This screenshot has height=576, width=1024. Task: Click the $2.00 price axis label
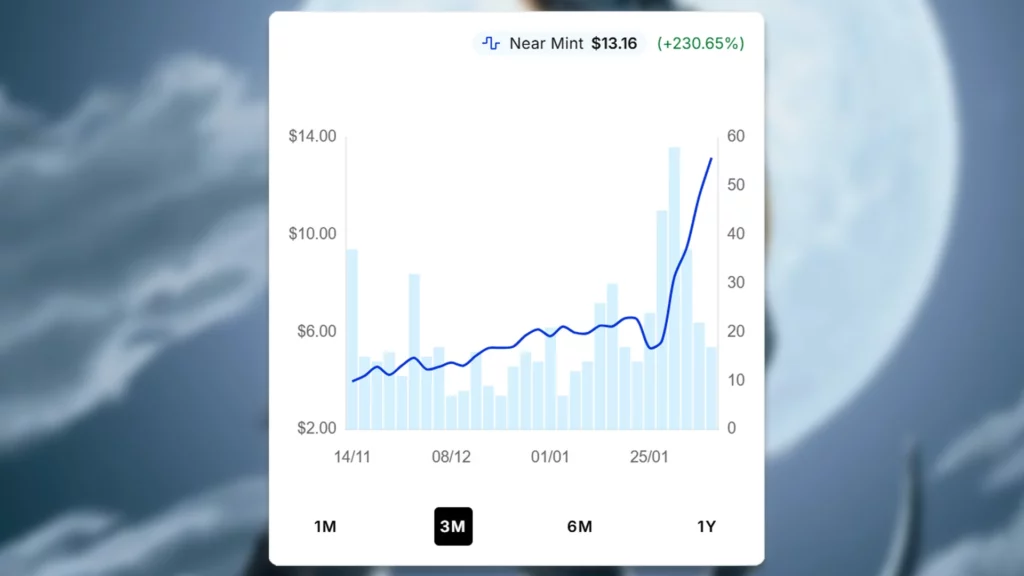point(315,429)
